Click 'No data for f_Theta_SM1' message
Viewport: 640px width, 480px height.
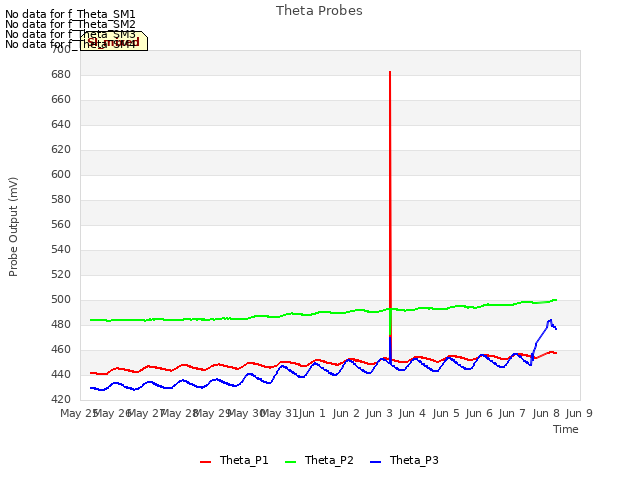pos(70,14)
